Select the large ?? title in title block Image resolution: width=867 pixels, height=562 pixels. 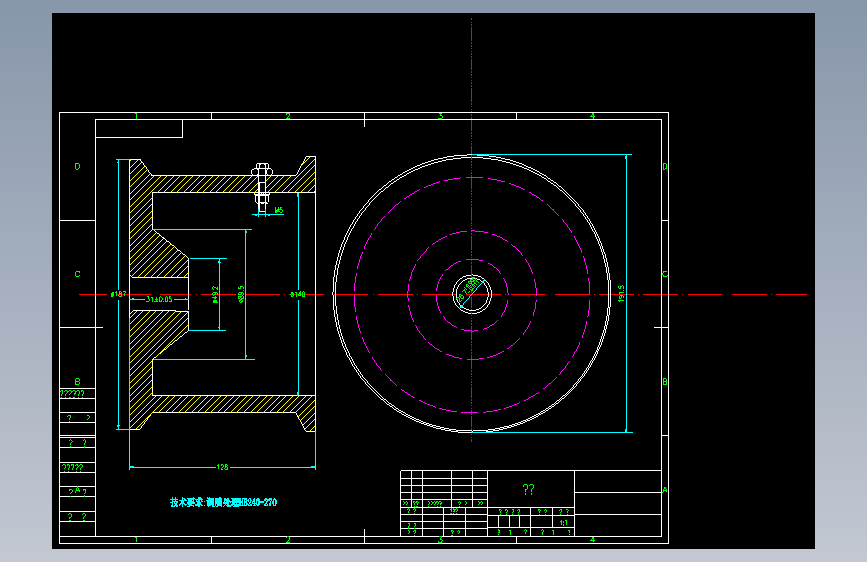[x=529, y=490]
